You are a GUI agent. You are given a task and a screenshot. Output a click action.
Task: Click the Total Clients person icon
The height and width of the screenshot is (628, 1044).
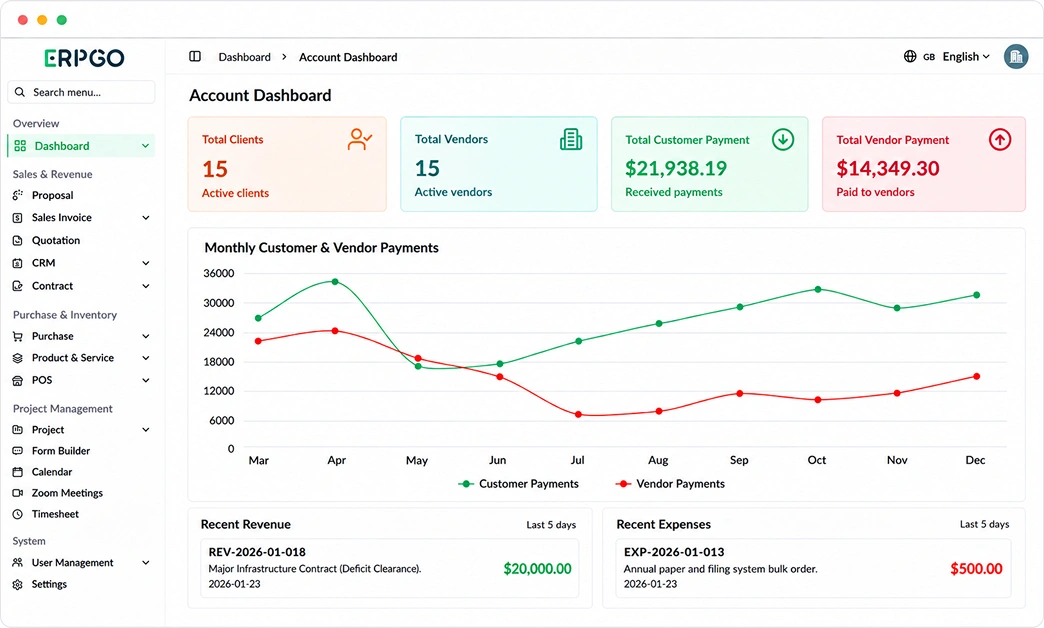tap(360, 139)
